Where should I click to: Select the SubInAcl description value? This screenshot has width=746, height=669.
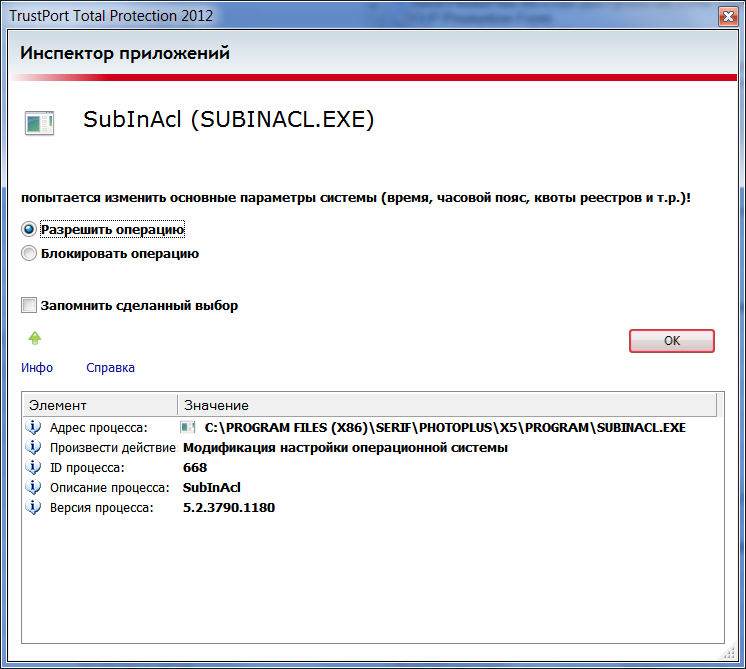coord(212,487)
